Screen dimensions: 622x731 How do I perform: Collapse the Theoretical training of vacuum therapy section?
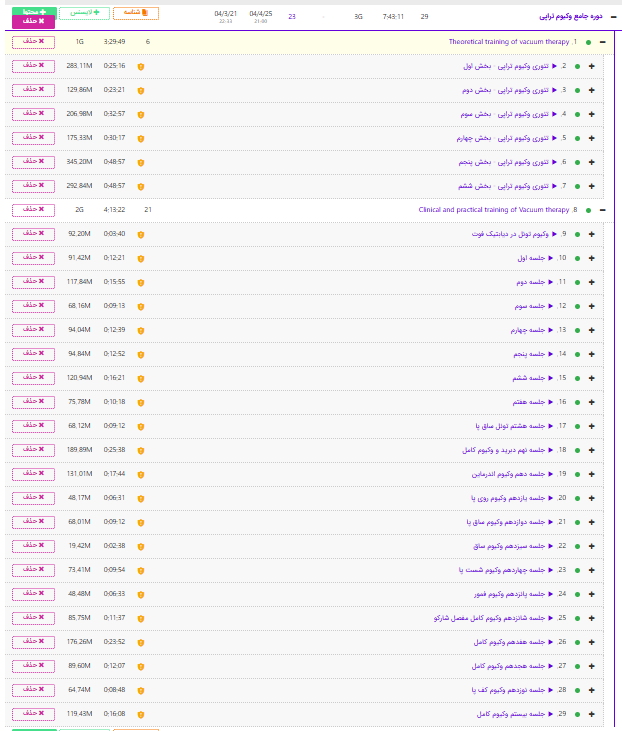[x=602, y=42]
